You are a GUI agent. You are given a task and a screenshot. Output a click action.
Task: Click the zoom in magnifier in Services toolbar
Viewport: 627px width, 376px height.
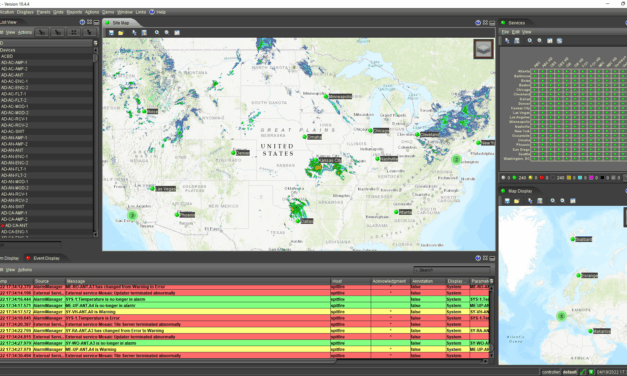point(530,41)
